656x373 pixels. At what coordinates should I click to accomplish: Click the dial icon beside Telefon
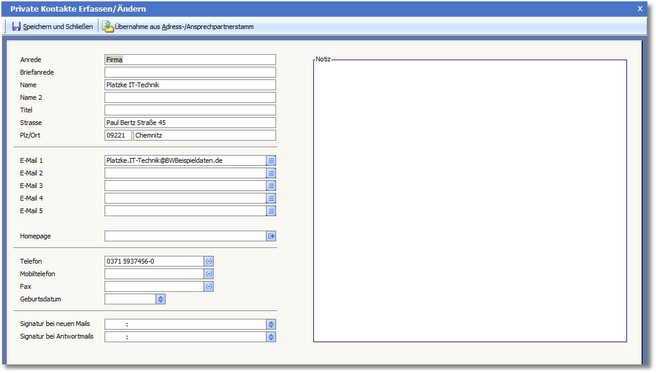[x=209, y=261]
